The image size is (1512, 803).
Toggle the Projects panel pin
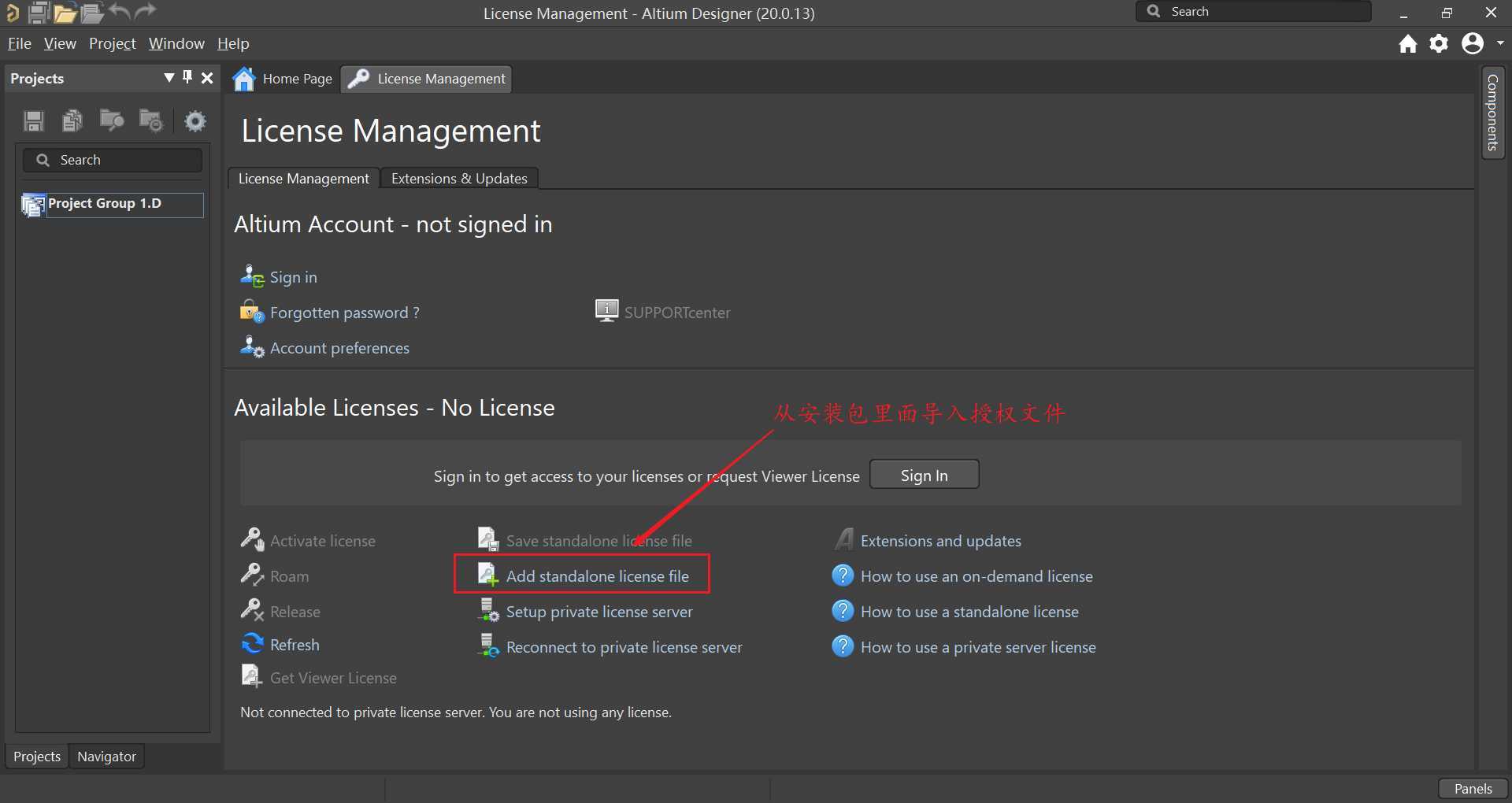(187, 77)
